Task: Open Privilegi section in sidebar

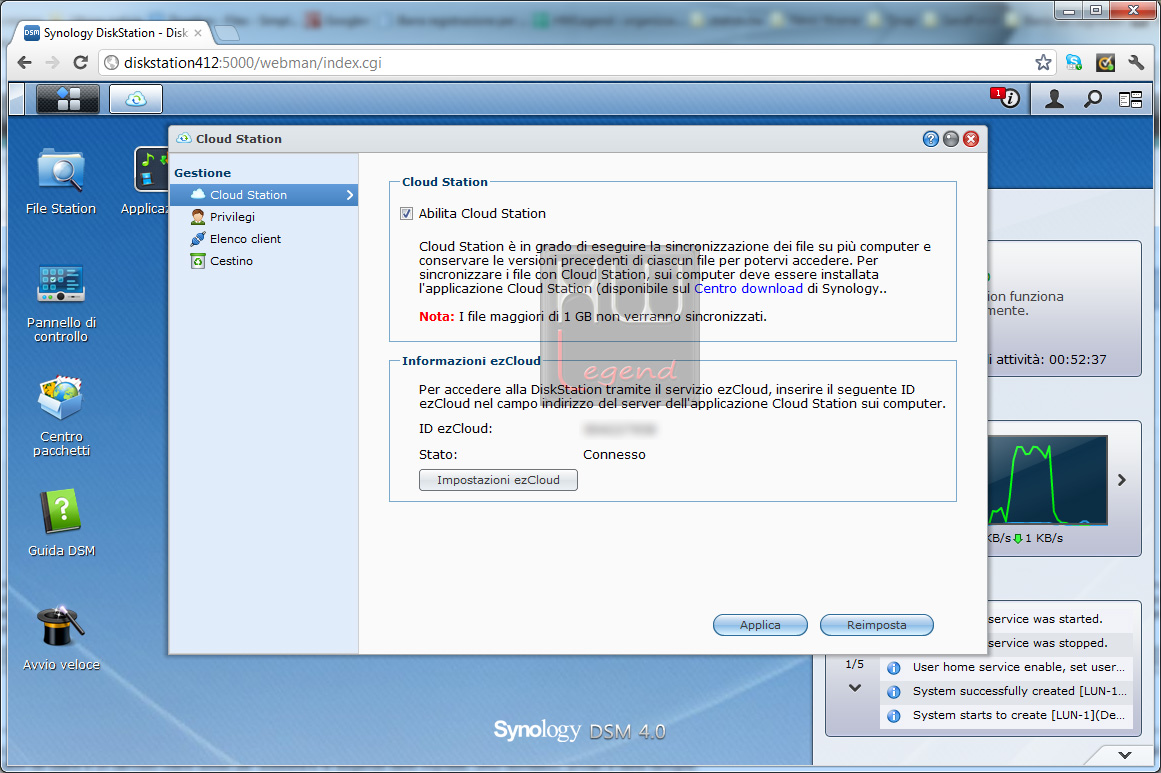Action: point(264,217)
